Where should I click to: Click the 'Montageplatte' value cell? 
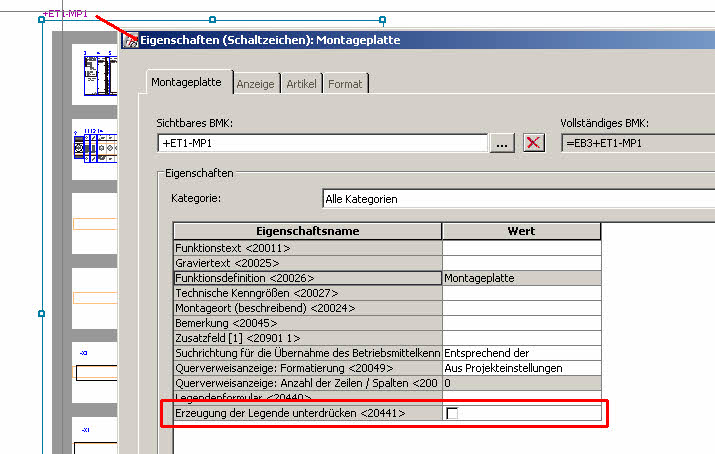[521, 278]
